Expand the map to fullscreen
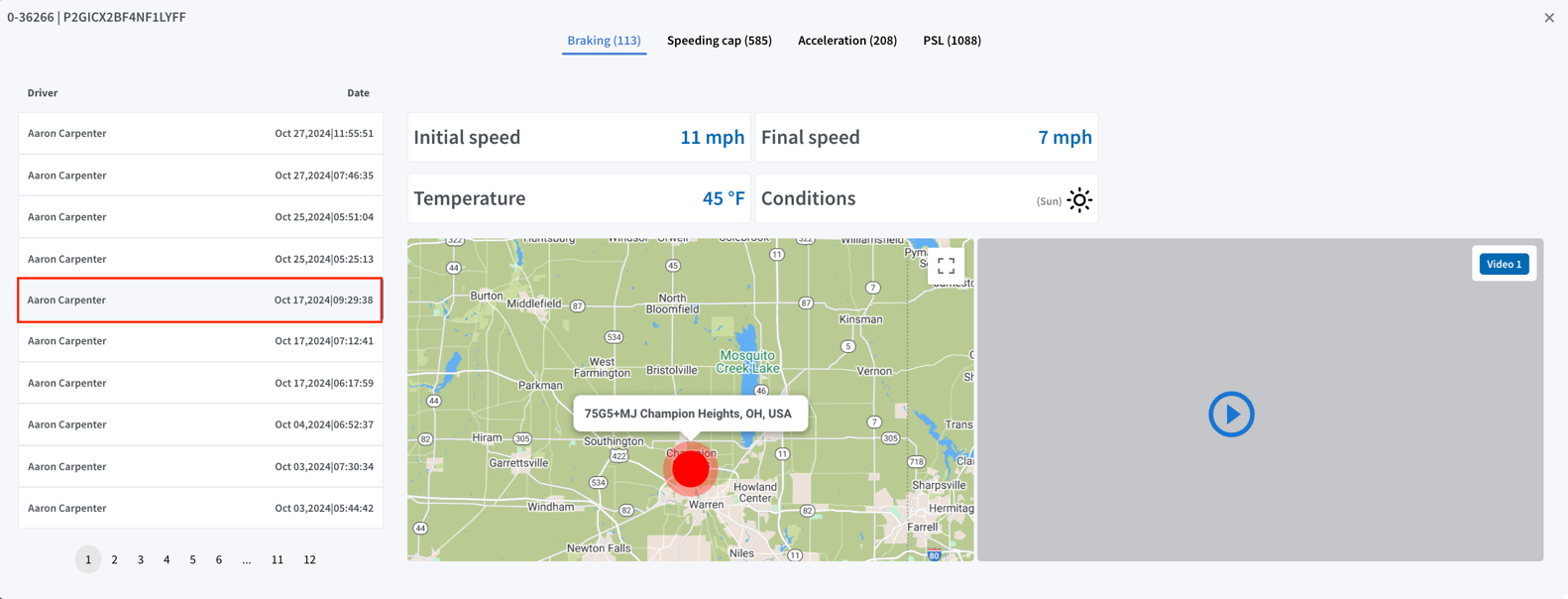Image resolution: width=1568 pixels, height=599 pixels. point(947,266)
